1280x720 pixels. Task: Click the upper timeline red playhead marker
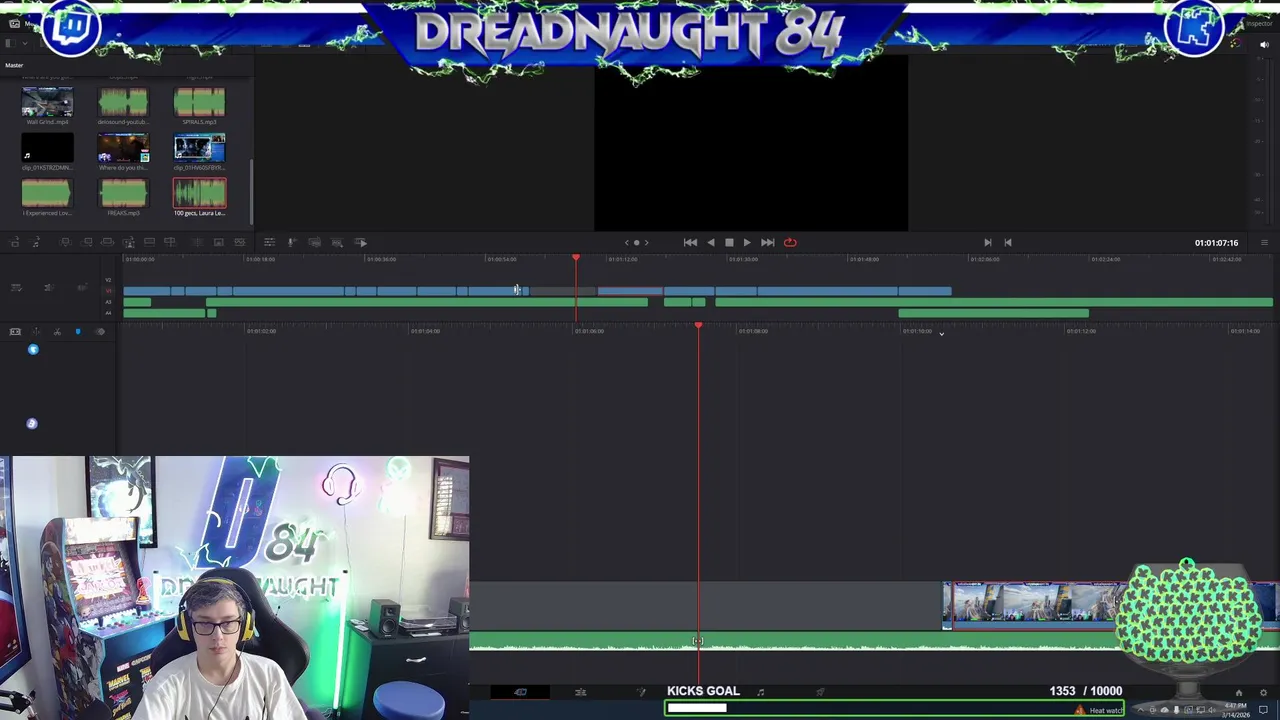tap(576, 259)
